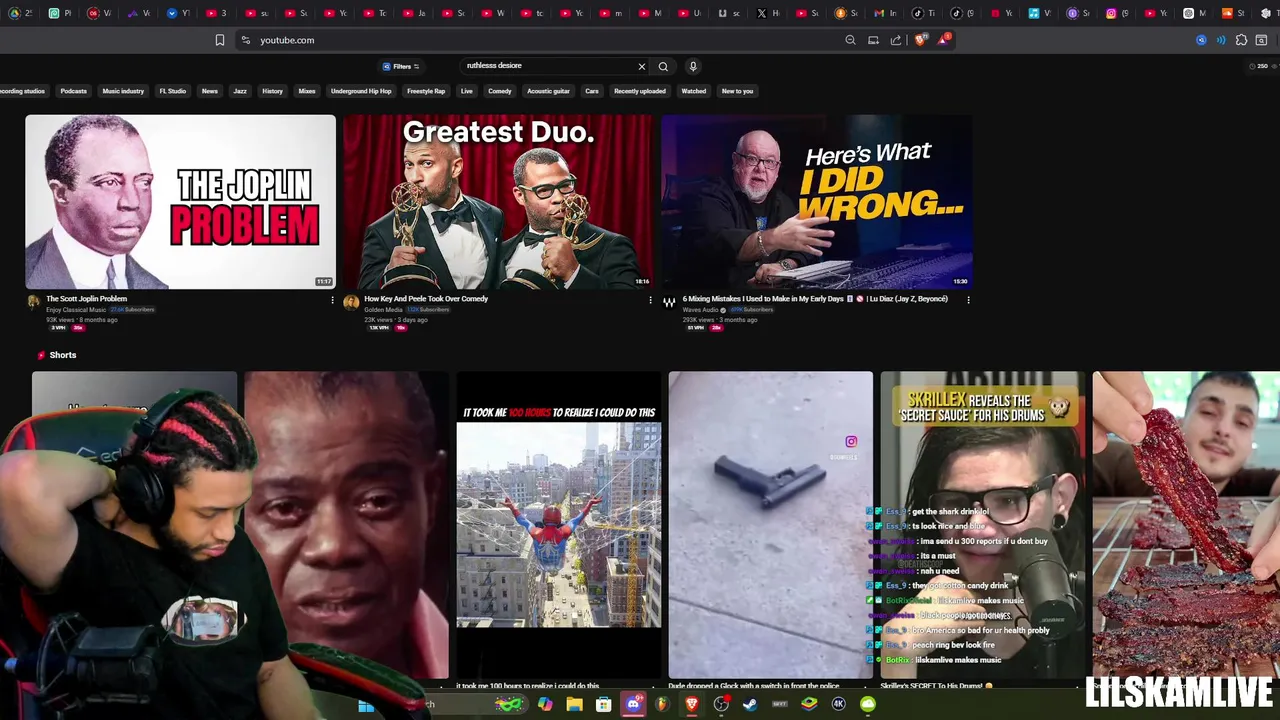Open menu for Key And Peele video
This screenshot has width=1280, height=720.
(650, 299)
